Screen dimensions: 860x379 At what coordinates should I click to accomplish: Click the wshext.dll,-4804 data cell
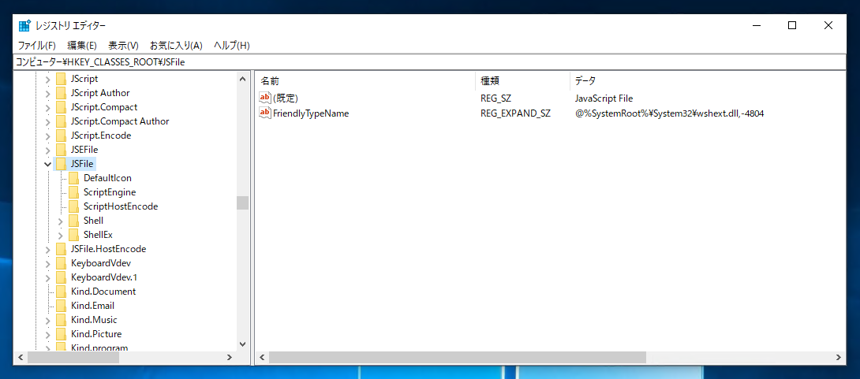pyautogui.click(x=670, y=114)
